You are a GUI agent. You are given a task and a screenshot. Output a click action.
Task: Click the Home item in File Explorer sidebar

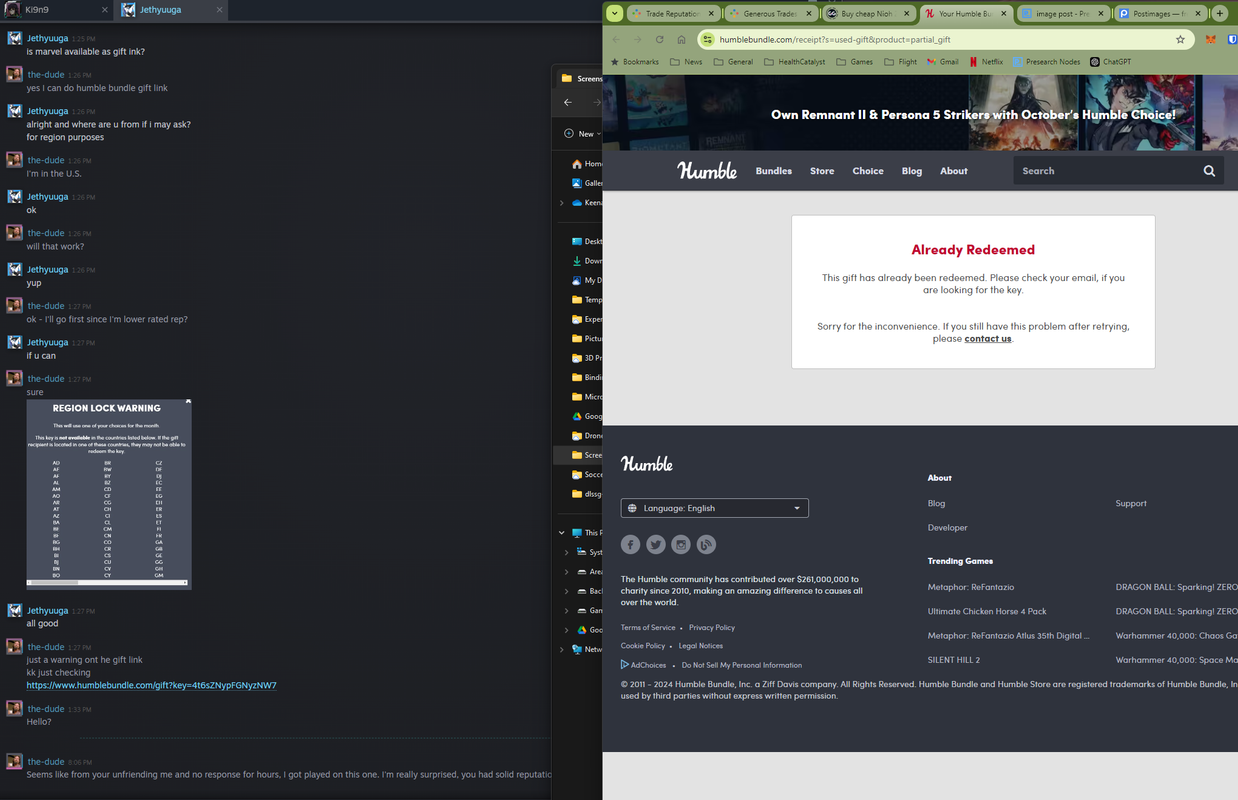[x=587, y=164]
